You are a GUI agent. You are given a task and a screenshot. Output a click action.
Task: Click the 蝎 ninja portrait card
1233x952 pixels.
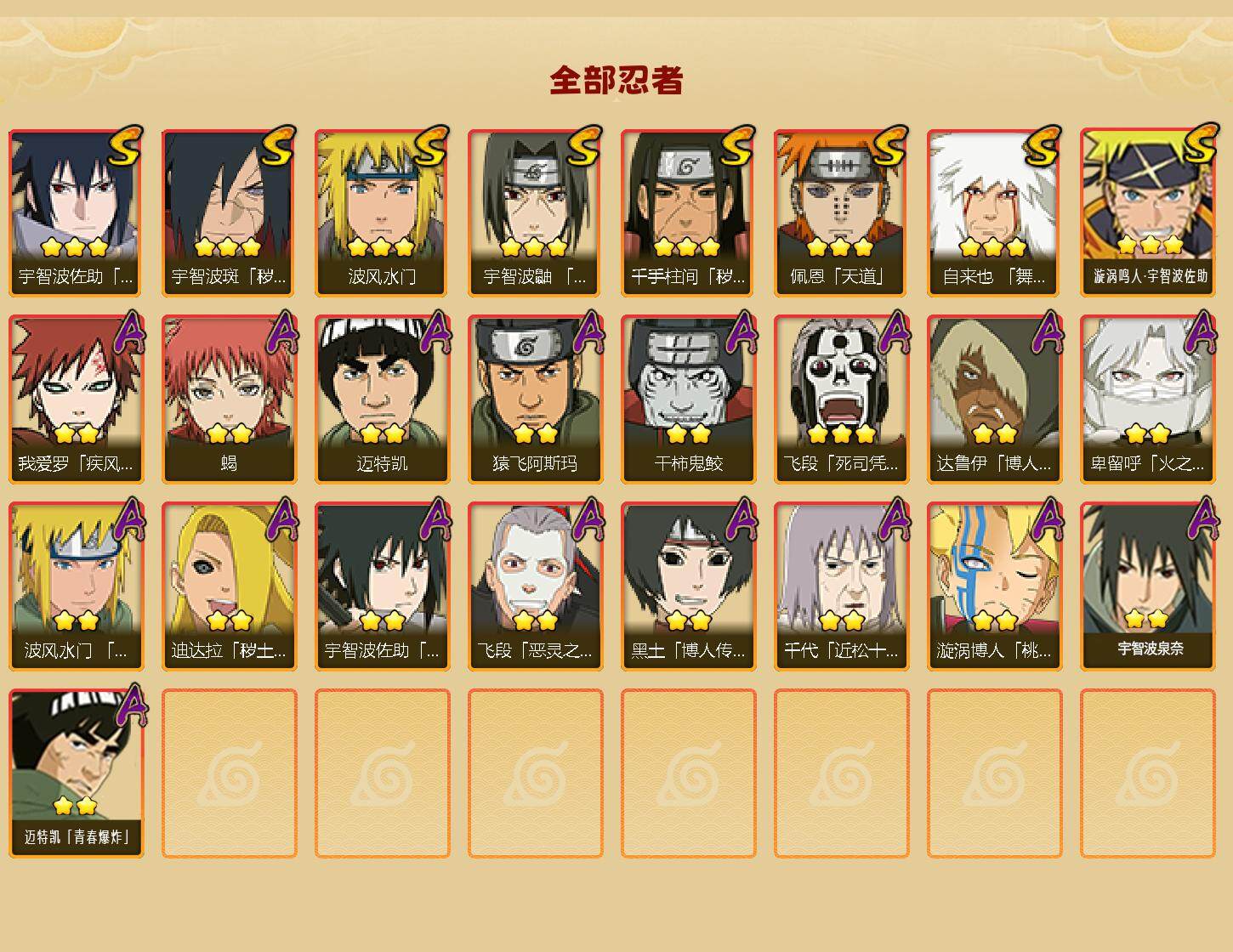[229, 399]
